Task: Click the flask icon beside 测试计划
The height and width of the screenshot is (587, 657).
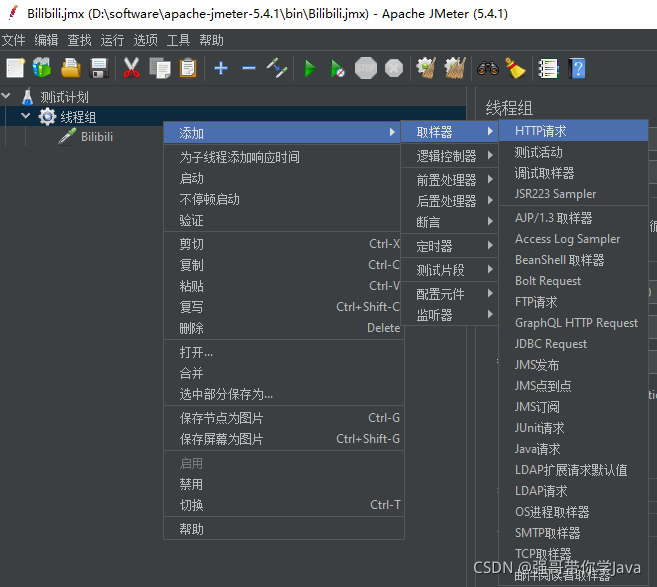Action: 27,97
